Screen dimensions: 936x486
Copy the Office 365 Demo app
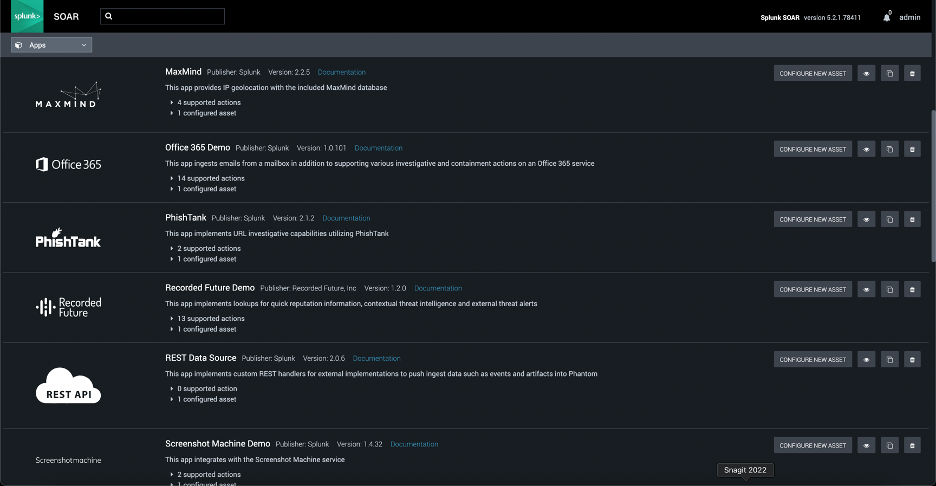(x=889, y=149)
